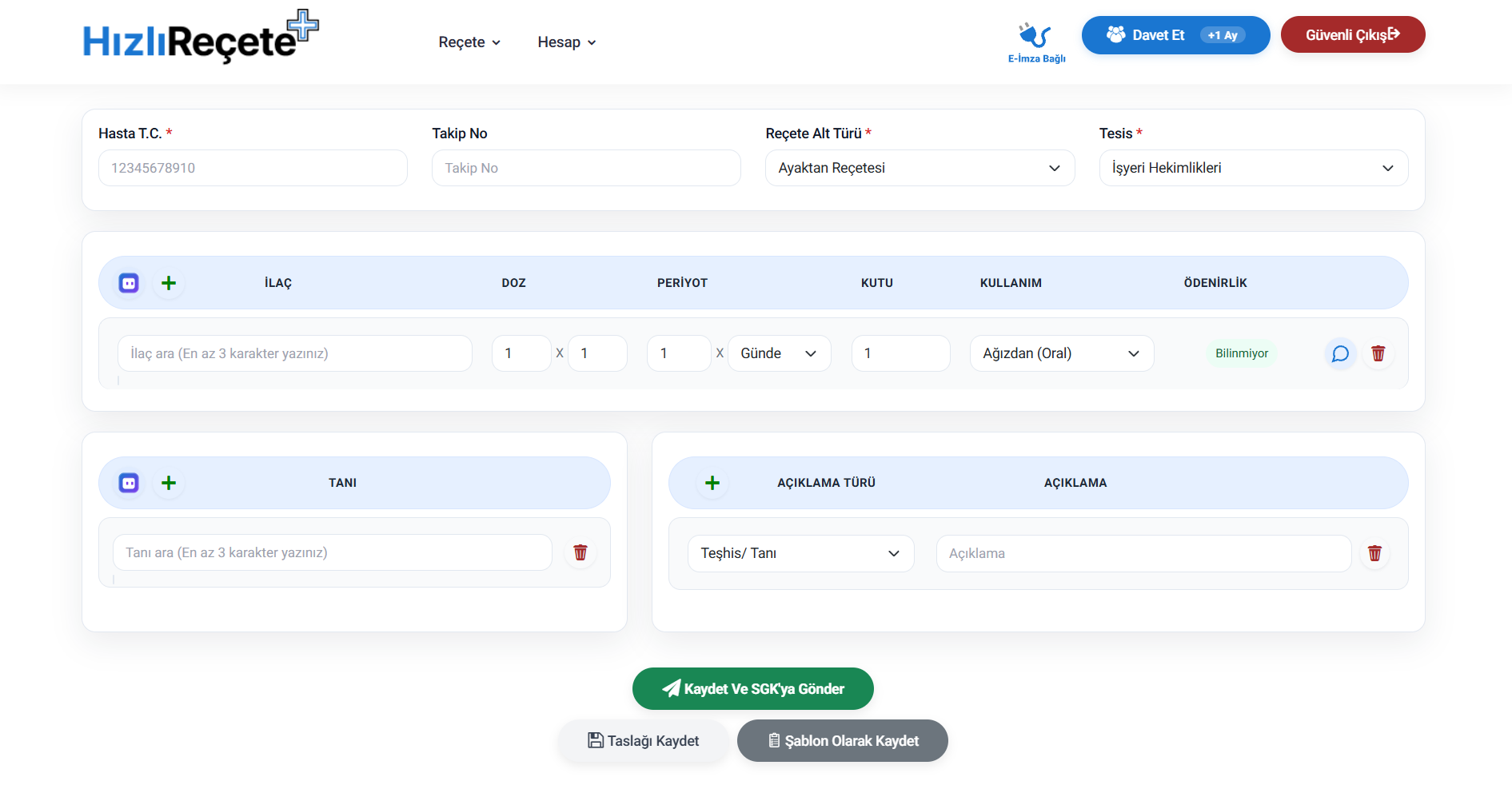
Task: Expand Reçete Alt Türü dropdown
Action: [x=920, y=168]
